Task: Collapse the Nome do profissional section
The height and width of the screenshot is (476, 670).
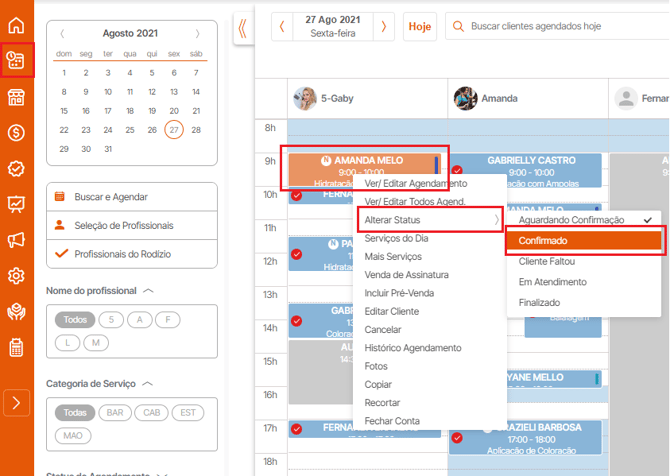Action: (x=148, y=291)
